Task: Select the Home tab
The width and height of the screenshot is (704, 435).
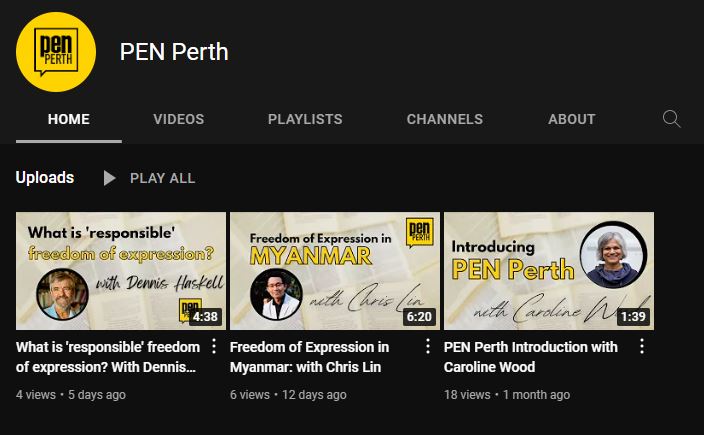Action: click(69, 119)
